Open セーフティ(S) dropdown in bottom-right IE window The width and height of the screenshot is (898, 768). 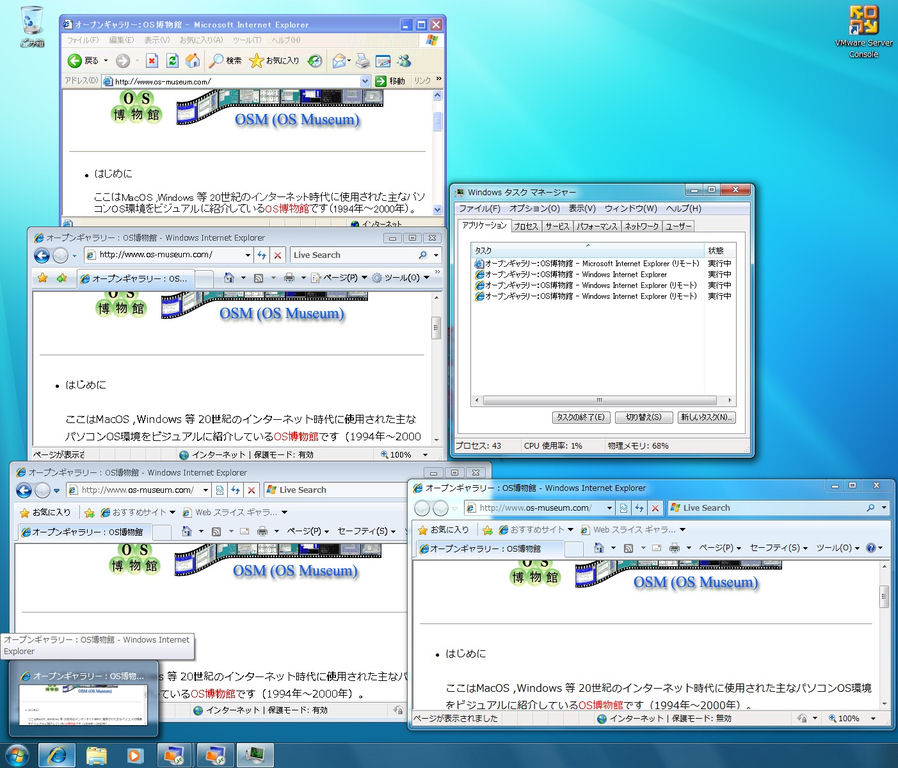point(778,548)
